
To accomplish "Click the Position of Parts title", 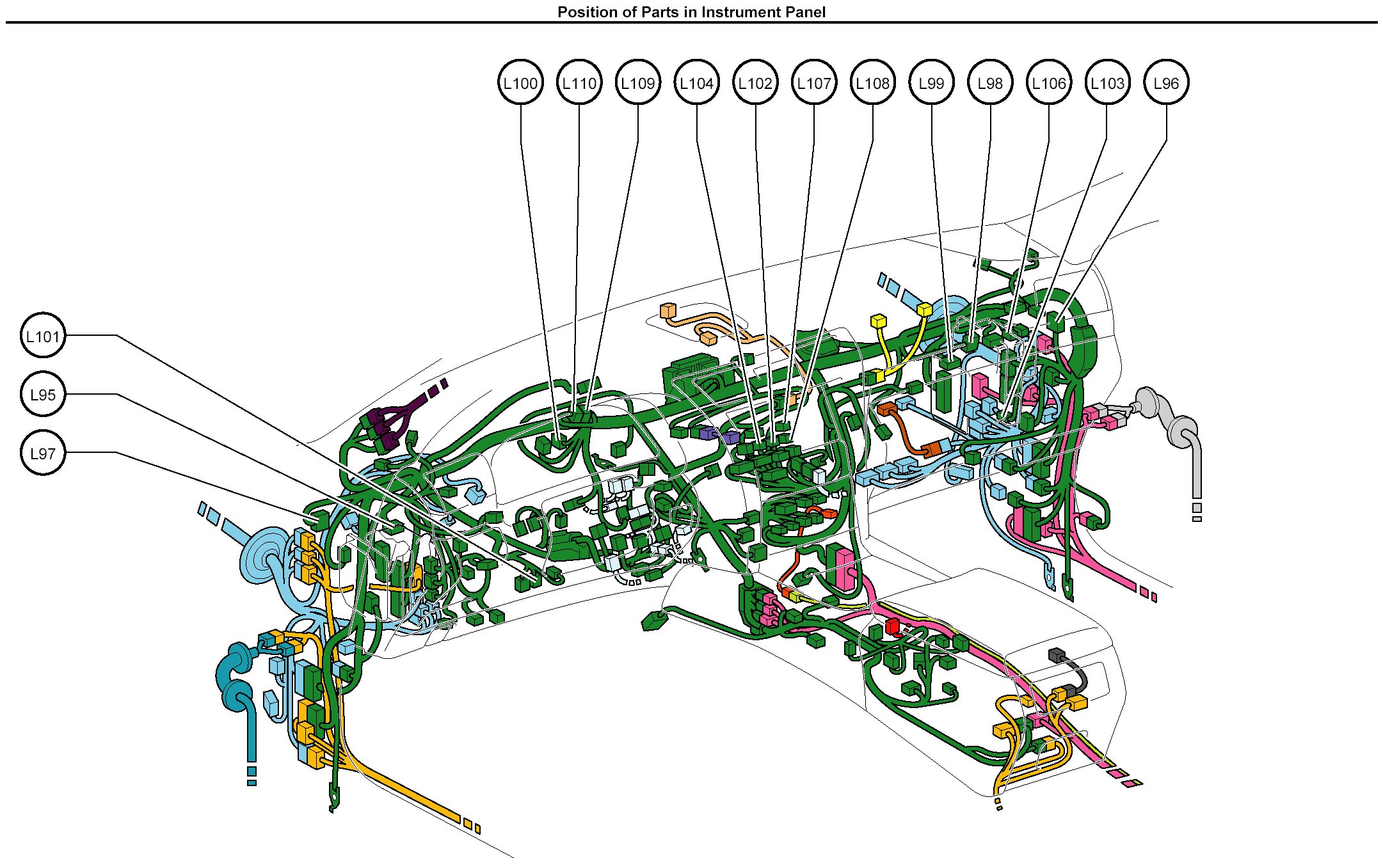I will tap(691, 12).
